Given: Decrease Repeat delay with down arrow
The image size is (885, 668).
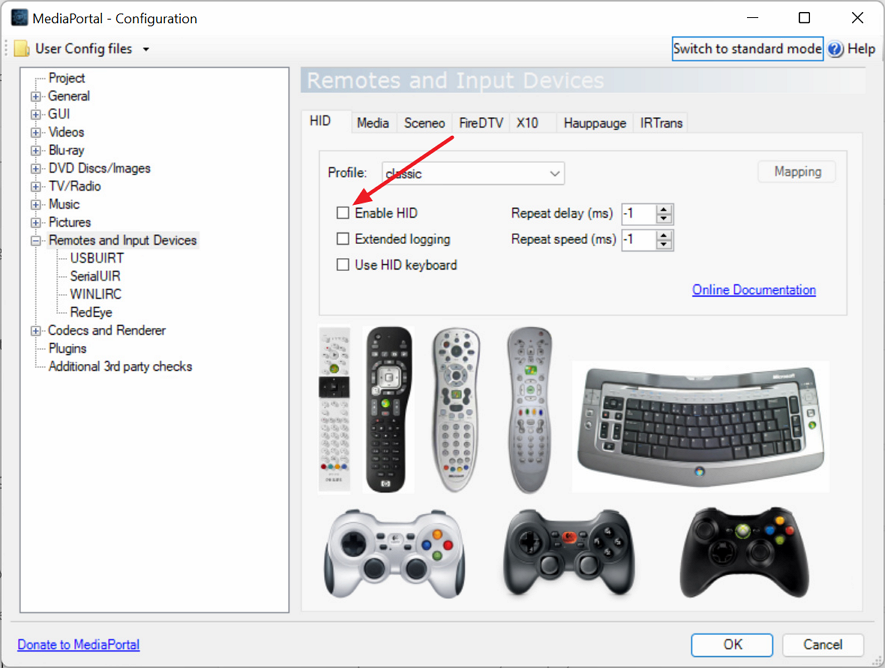Looking at the screenshot, I should pyautogui.click(x=664, y=219).
